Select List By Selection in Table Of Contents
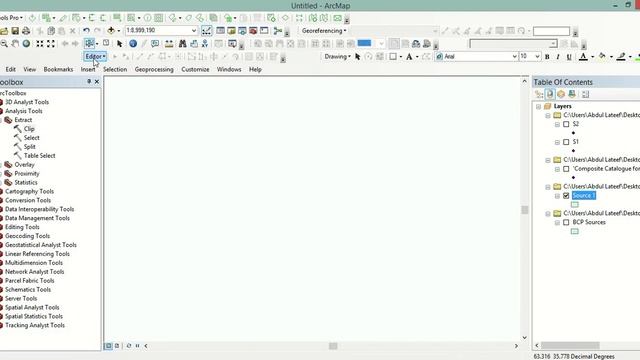The height and width of the screenshot is (360, 640). (572, 94)
